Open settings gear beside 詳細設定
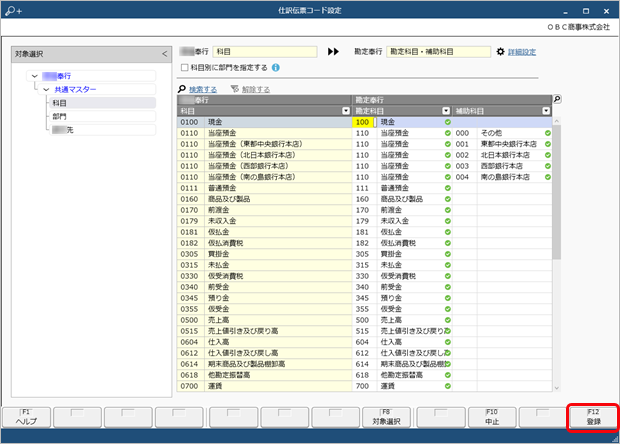This screenshot has height=444, width=620. point(501,52)
